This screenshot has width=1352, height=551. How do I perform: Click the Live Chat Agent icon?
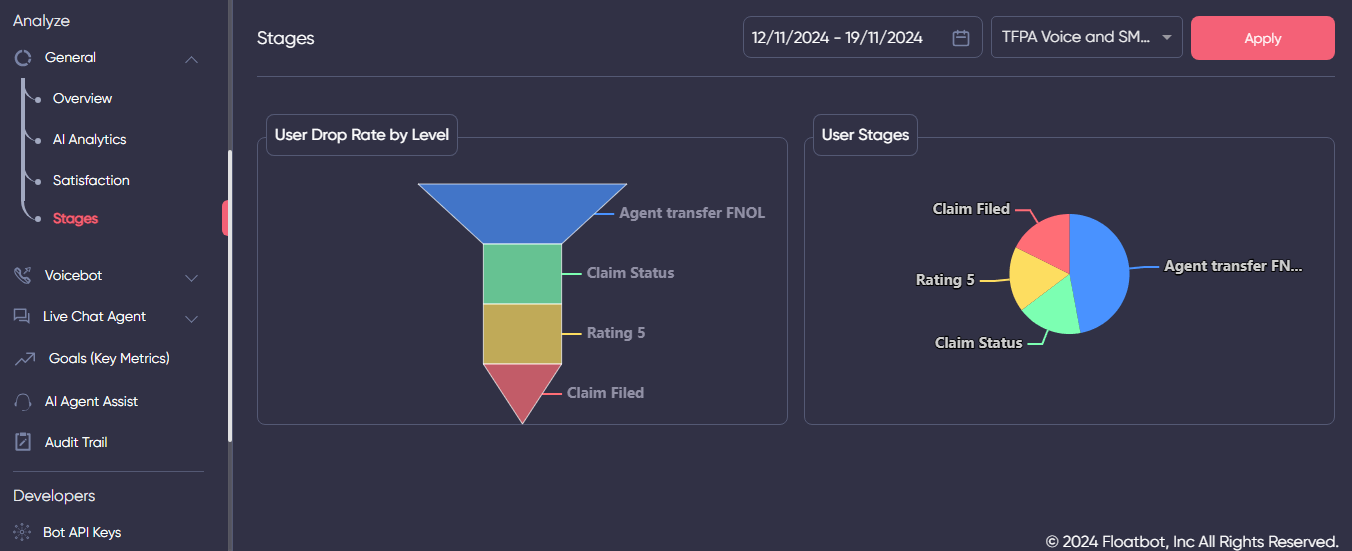(22, 316)
